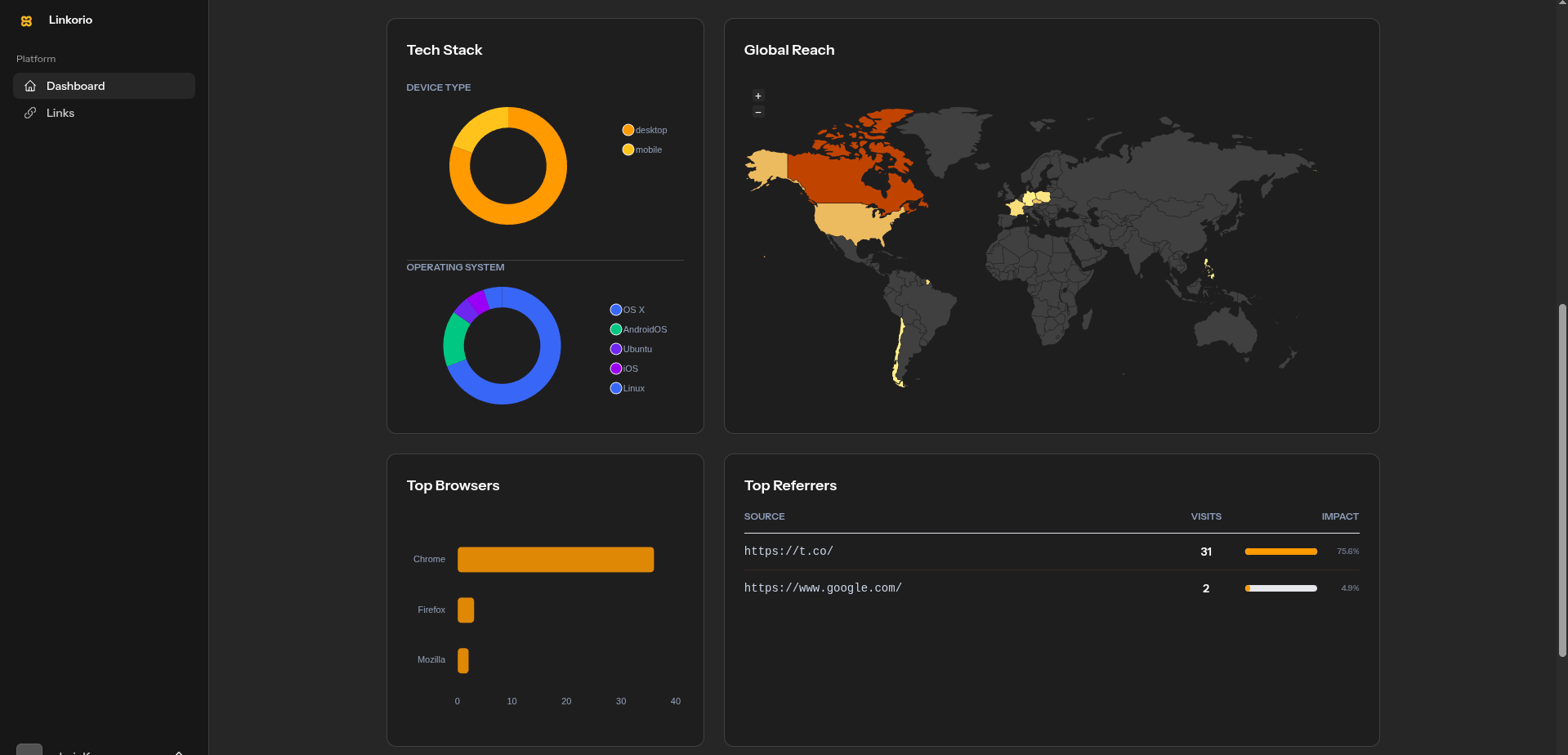Viewport: 1568px width, 755px height.
Task: Click the t.co impact progress bar
Action: click(1280, 552)
